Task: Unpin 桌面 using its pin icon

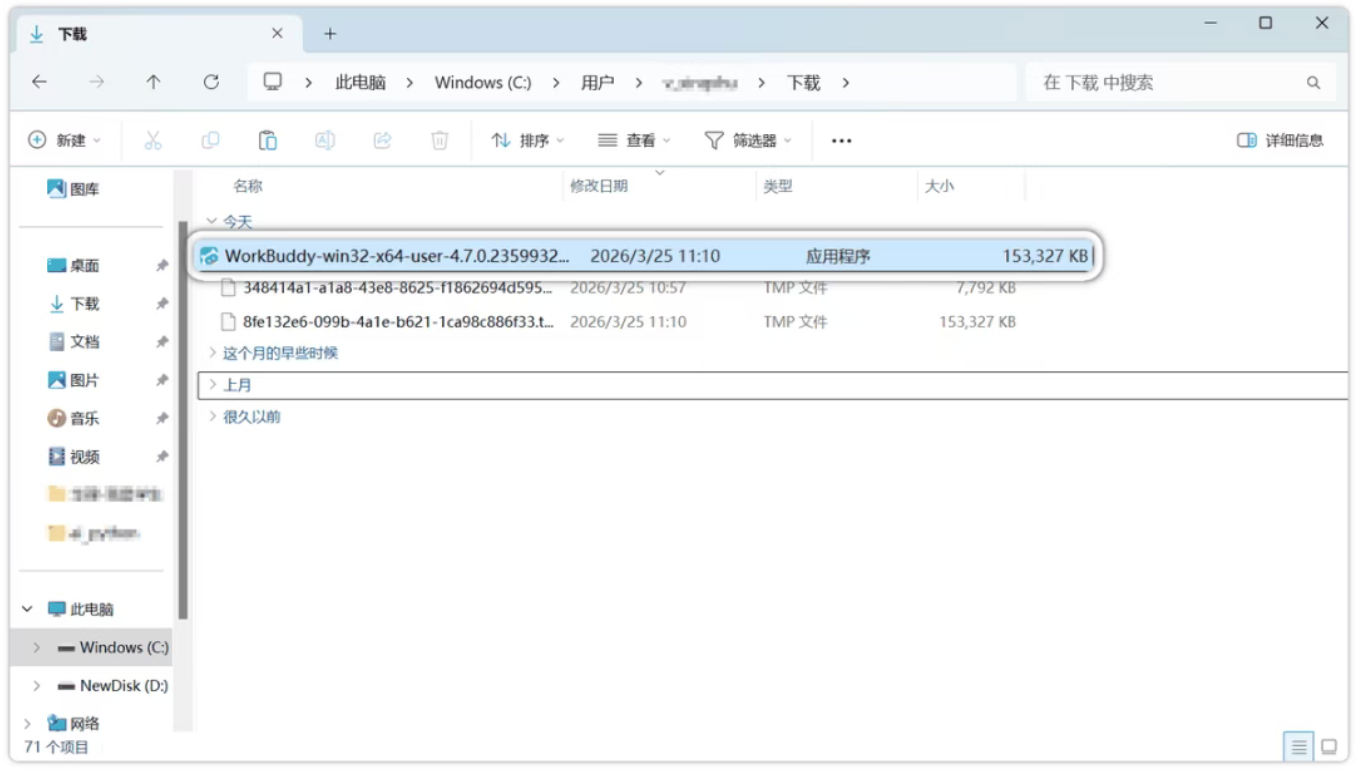Action: click(162, 266)
